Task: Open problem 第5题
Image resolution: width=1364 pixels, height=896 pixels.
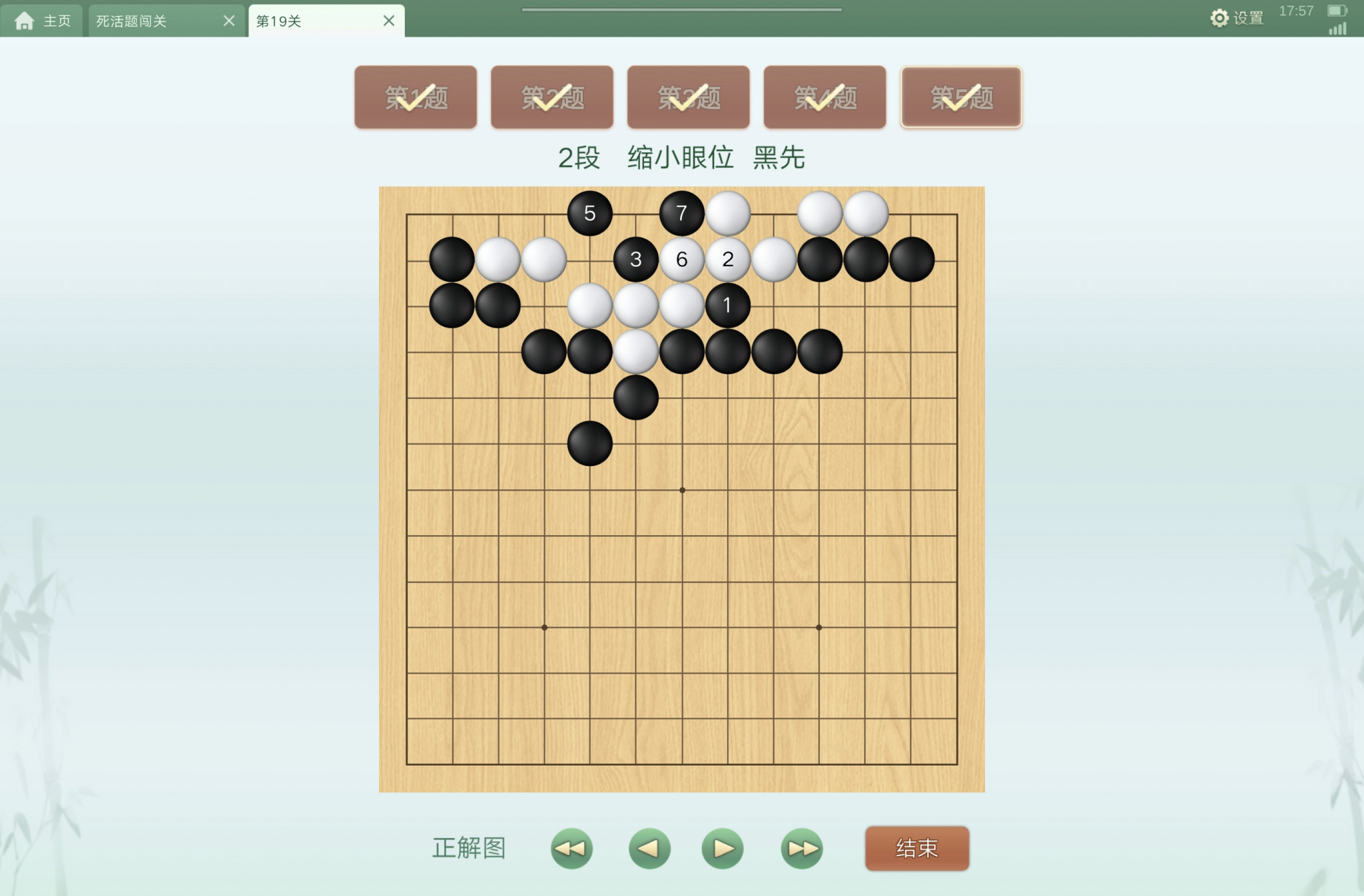Action: click(x=961, y=97)
